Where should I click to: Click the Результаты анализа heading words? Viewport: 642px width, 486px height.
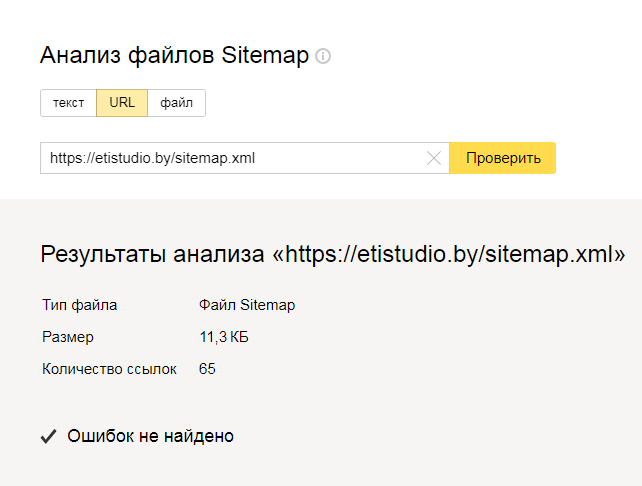tap(152, 254)
